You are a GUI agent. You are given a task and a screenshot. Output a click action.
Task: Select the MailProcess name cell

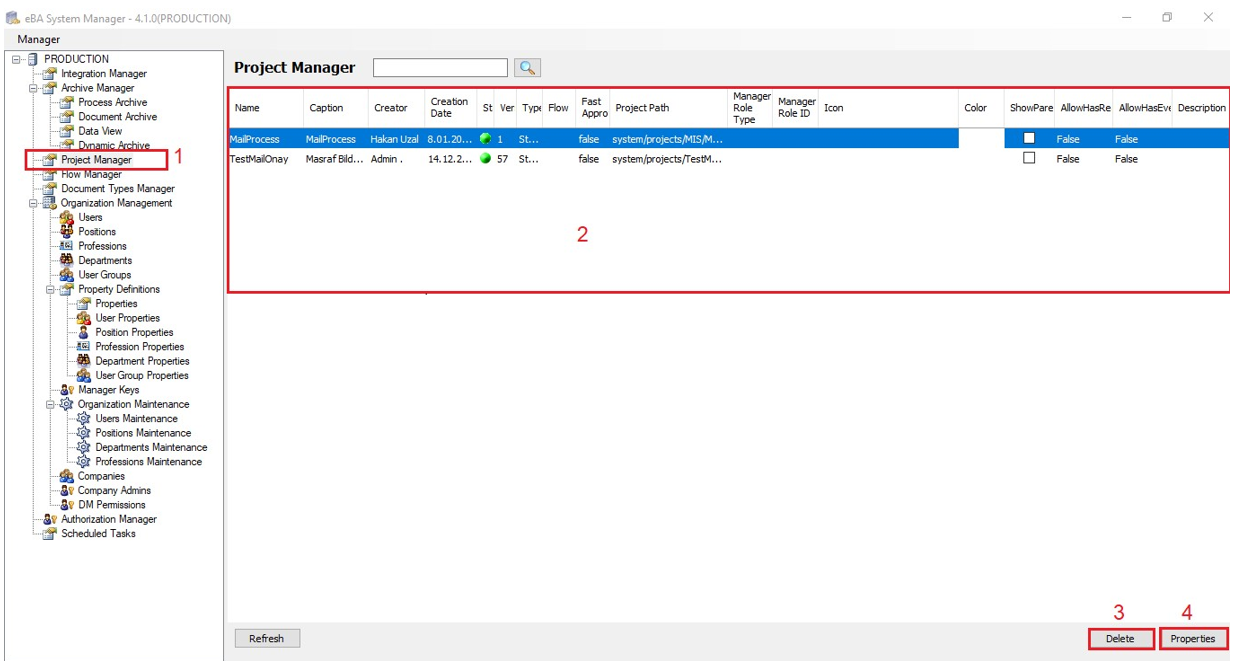(266, 139)
